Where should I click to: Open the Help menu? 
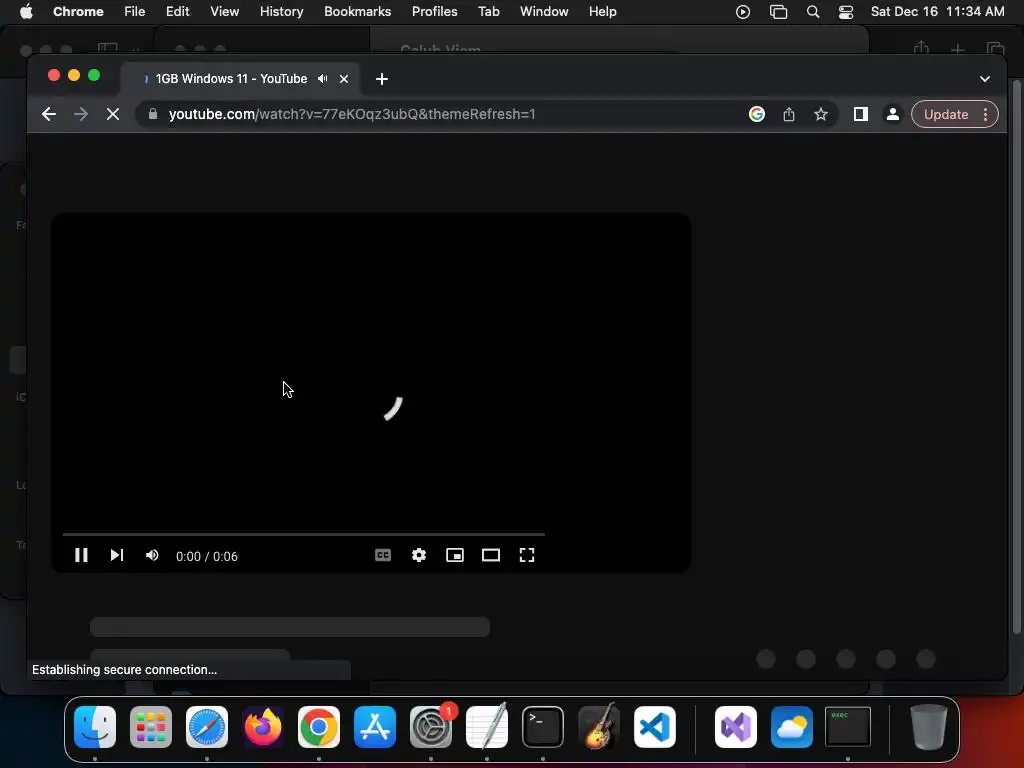click(602, 11)
